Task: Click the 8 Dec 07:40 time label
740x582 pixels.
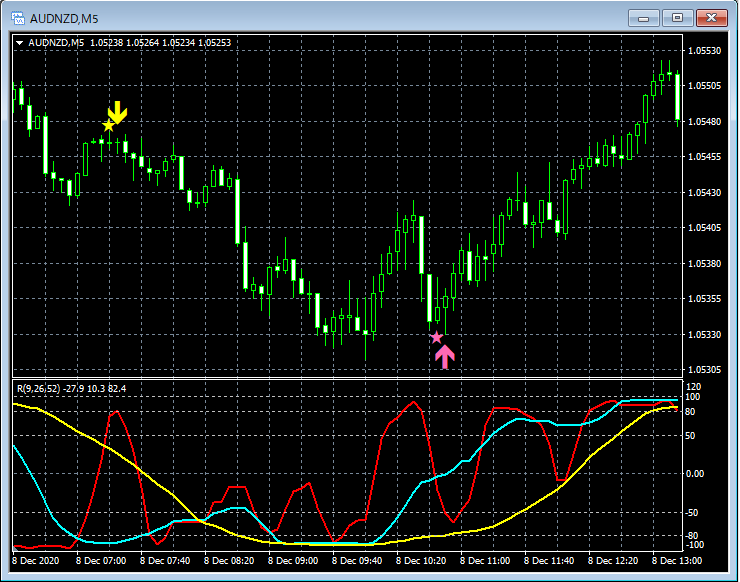Action: pos(165,561)
